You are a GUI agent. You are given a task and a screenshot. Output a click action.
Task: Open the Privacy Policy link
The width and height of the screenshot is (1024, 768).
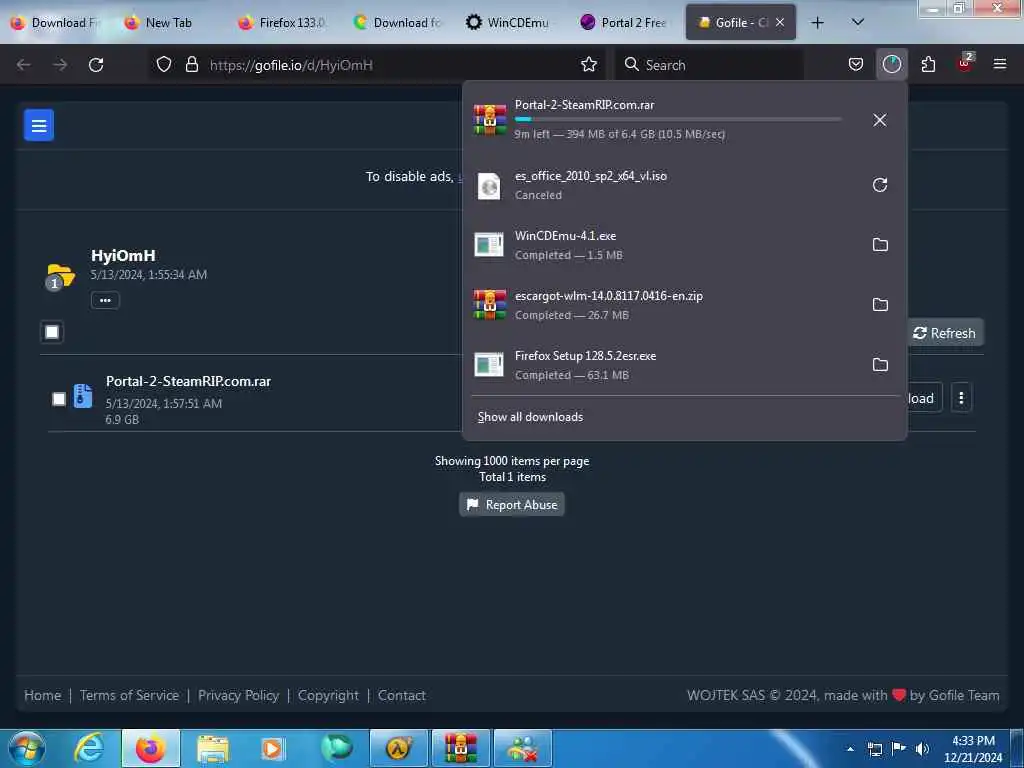tap(238, 696)
